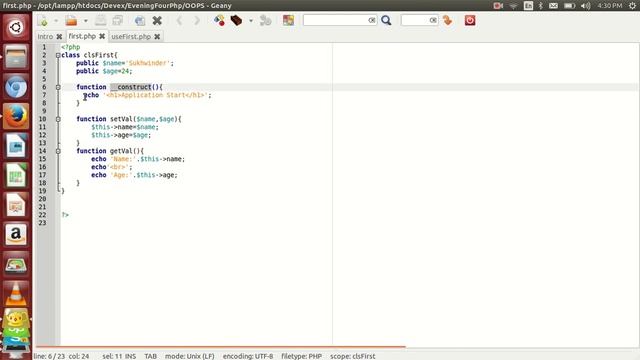This screenshot has height=360, width=640.
Task: Open the sound volume indicator in top panel
Action: click(x=585, y=6)
